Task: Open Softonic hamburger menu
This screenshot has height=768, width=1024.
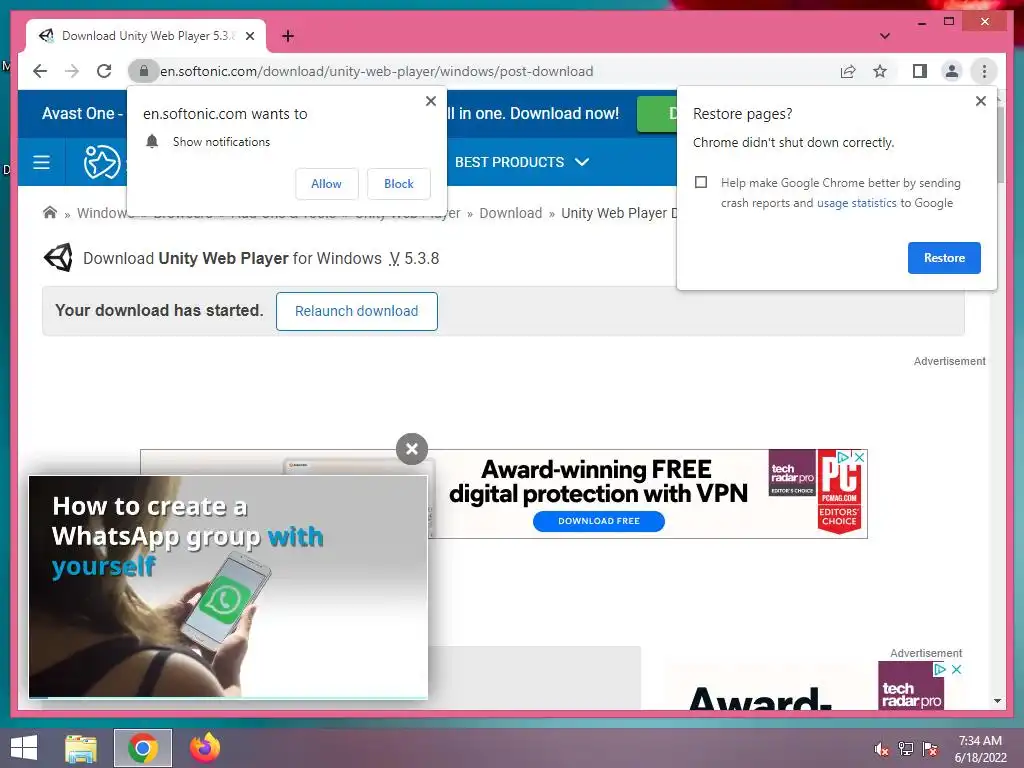Action: click(x=41, y=162)
